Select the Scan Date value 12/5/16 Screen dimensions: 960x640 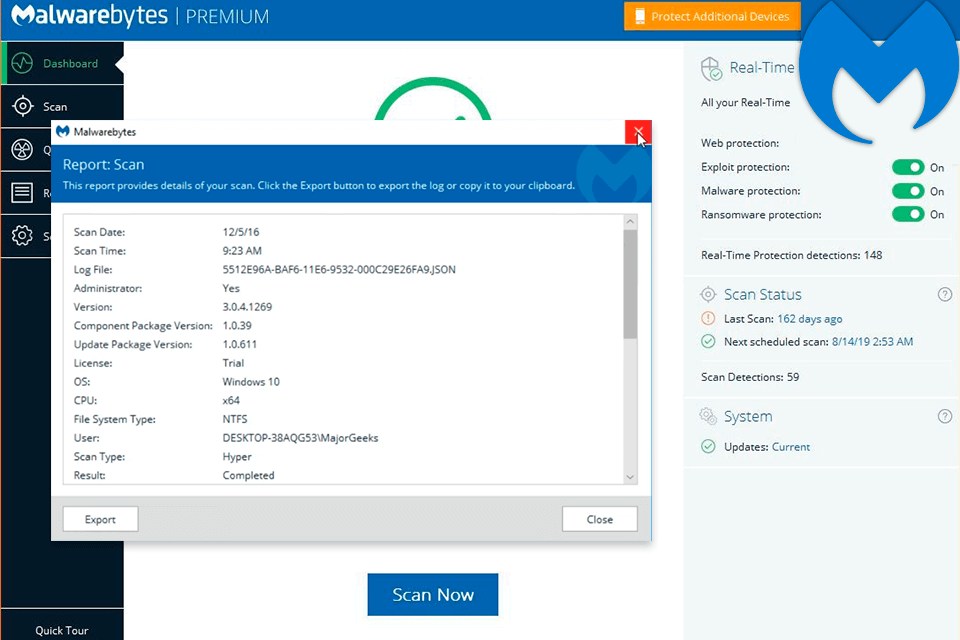pos(241,232)
